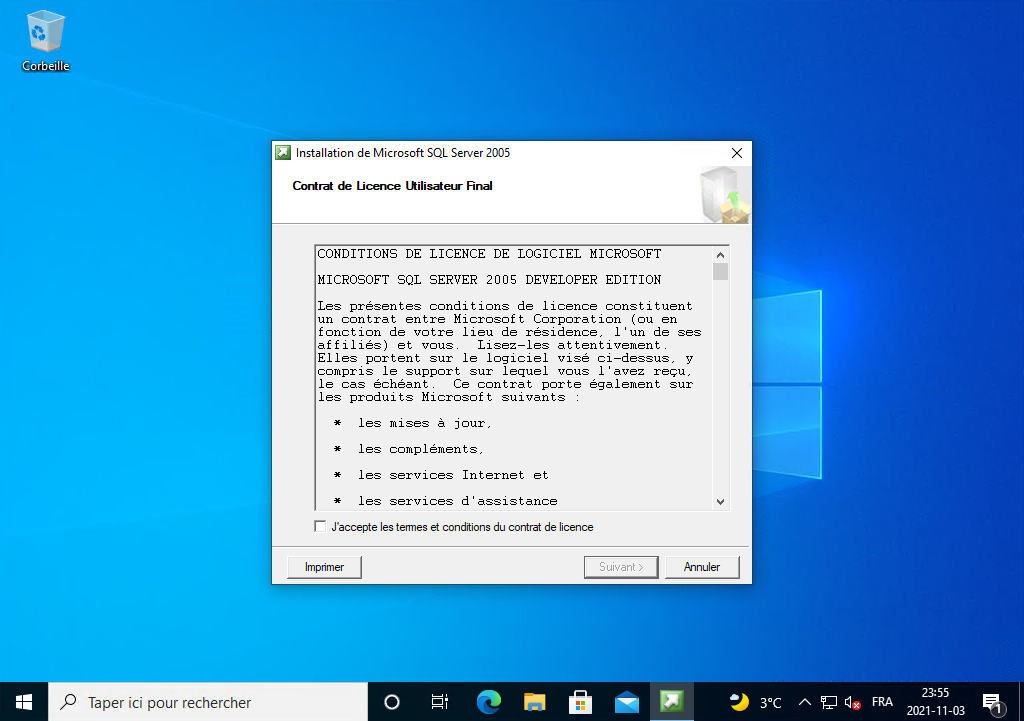The height and width of the screenshot is (721, 1024).
Task: Open Cortana from the taskbar
Action: [x=392, y=702]
